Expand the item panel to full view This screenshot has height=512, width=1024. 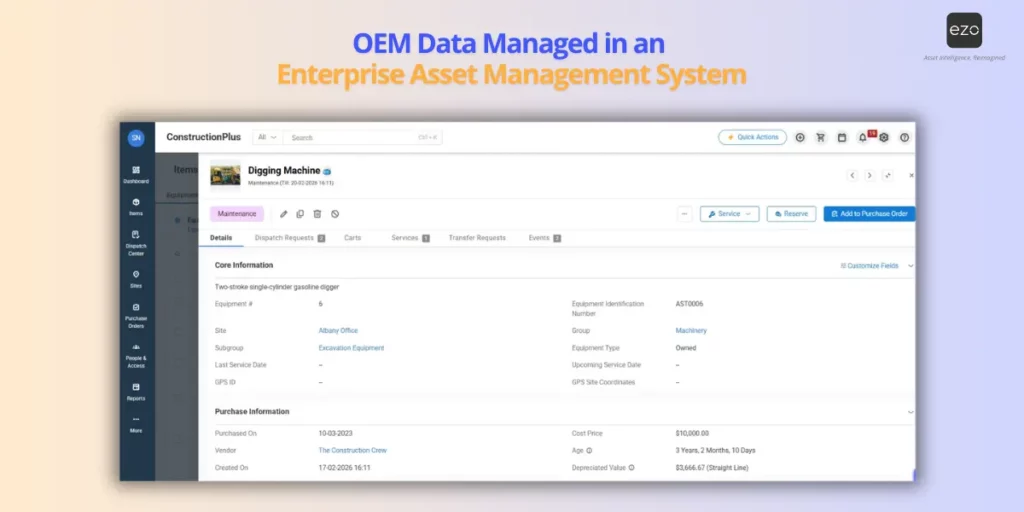tap(888, 175)
